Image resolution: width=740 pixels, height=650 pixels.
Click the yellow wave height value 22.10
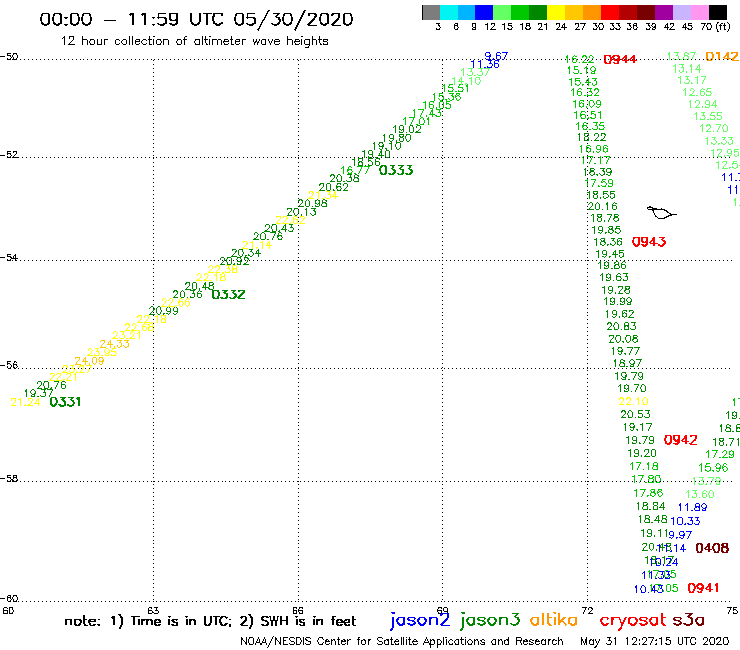[x=634, y=402]
